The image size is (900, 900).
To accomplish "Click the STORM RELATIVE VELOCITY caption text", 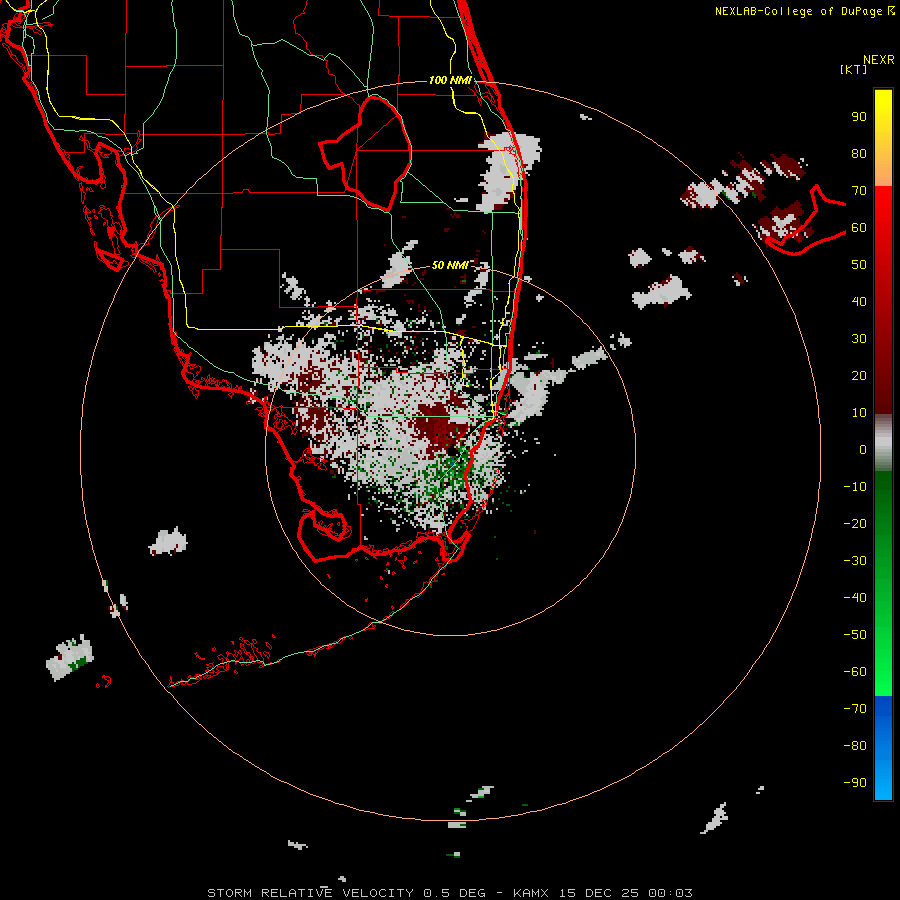I will coord(310,893).
